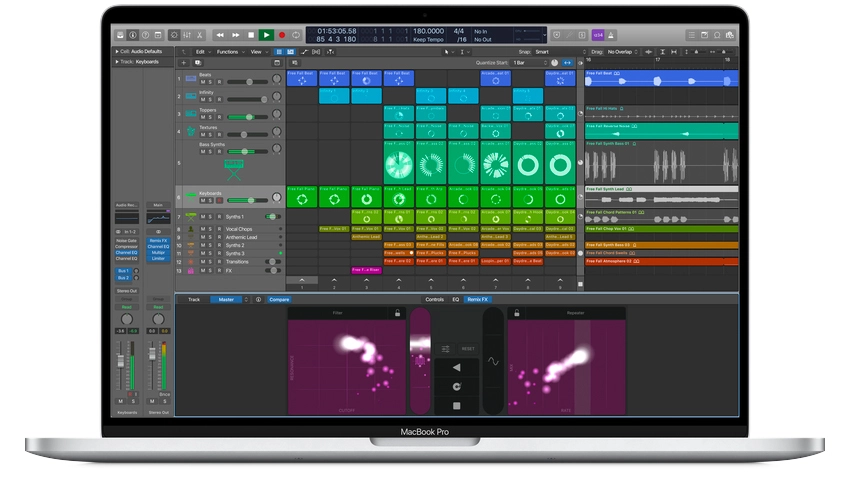The width and height of the screenshot is (850, 478).
Task: Open the Limiter plugin slot
Action: coord(158,259)
